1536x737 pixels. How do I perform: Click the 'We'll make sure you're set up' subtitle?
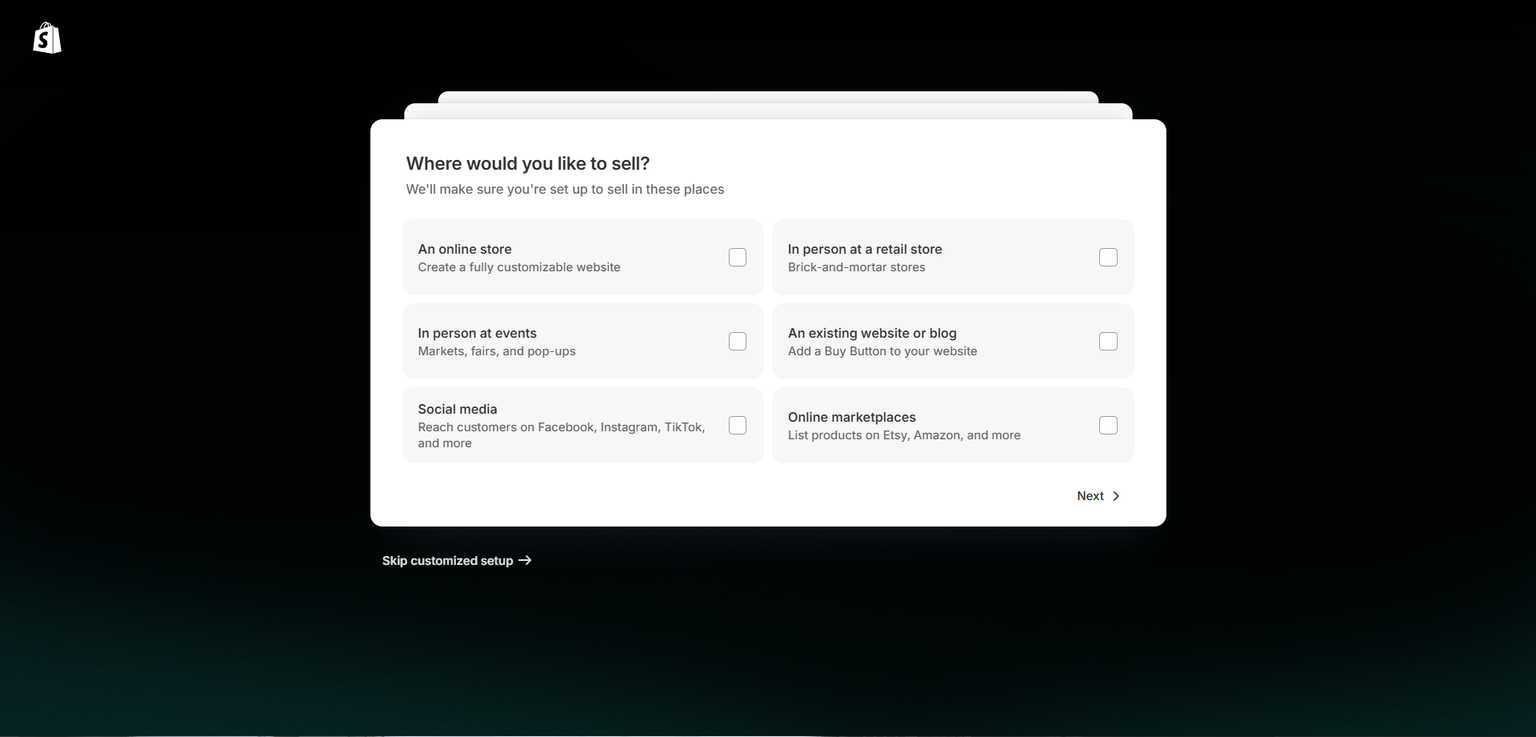[565, 189]
